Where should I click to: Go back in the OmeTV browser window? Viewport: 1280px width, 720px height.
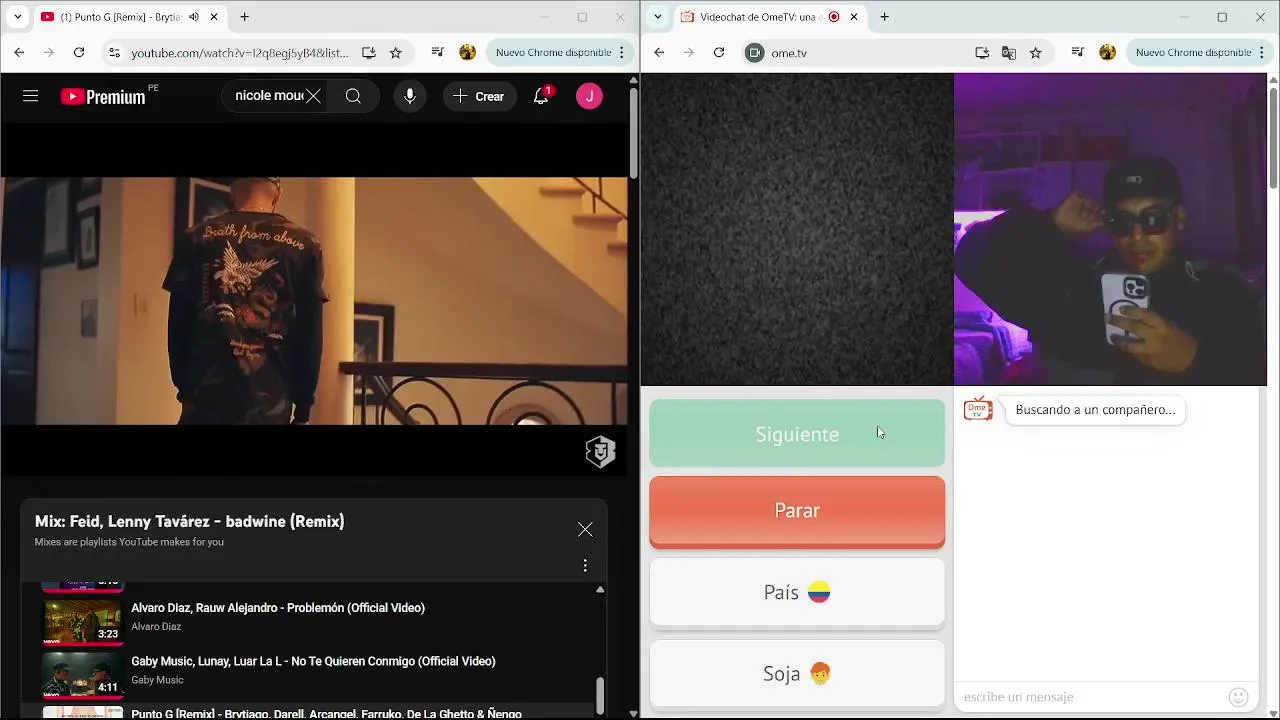click(659, 53)
